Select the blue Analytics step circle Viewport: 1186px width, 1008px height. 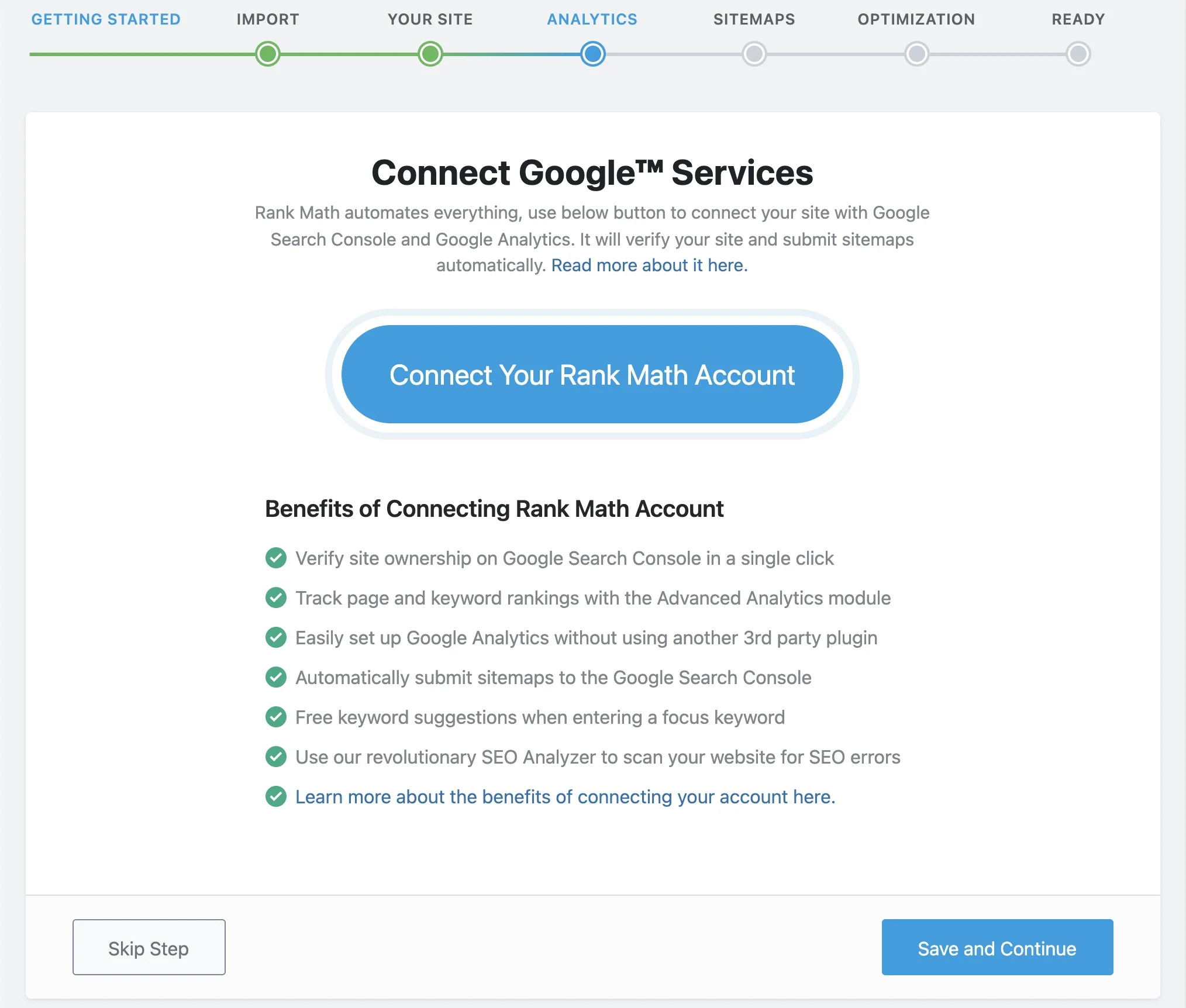pyautogui.click(x=593, y=54)
